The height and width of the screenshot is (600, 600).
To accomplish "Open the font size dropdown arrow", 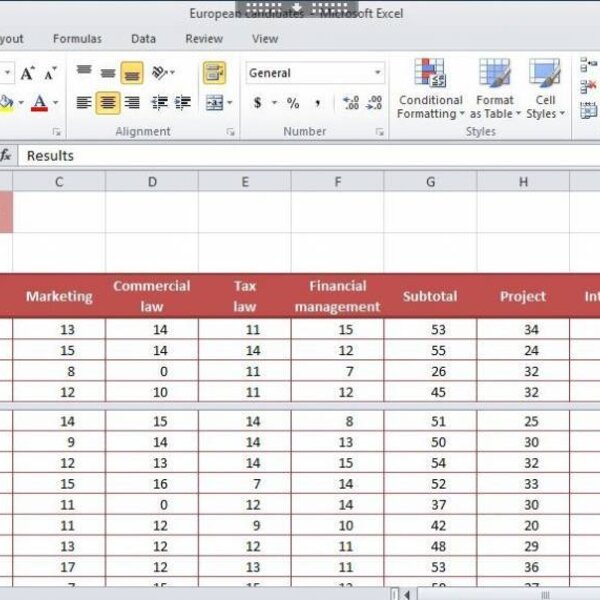I will (7, 72).
